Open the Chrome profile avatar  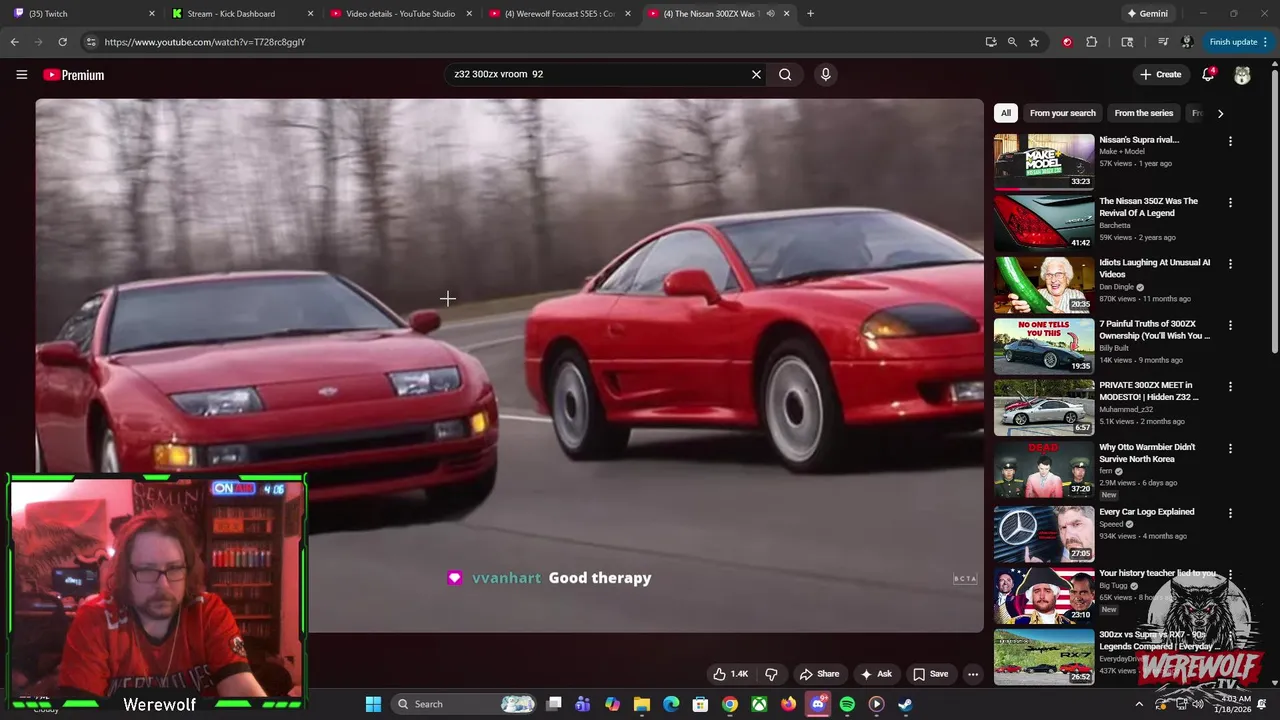point(1187,42)
